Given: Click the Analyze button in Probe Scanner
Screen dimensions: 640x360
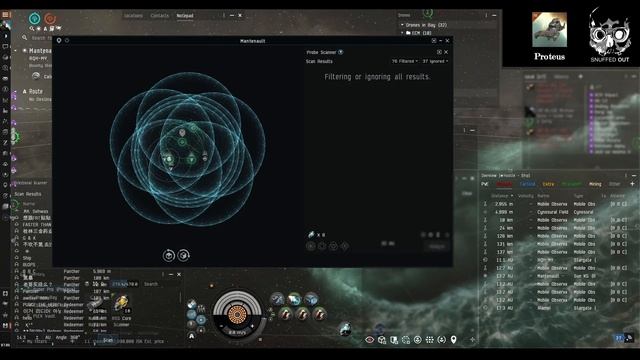Looking at the screenshot, I should [x=437, y=247].
